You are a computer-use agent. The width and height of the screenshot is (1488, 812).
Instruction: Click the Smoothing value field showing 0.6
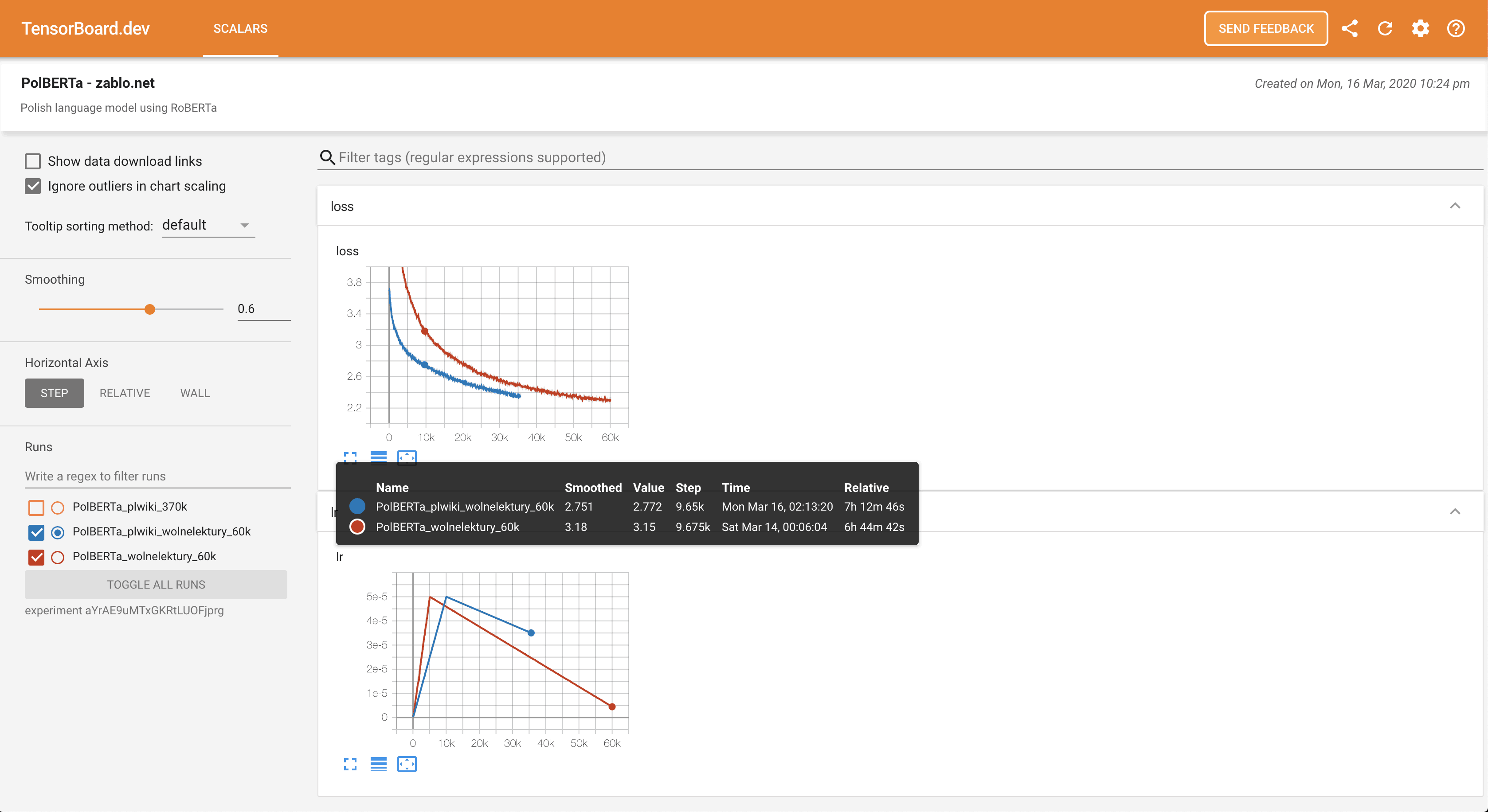coord(264,308)
